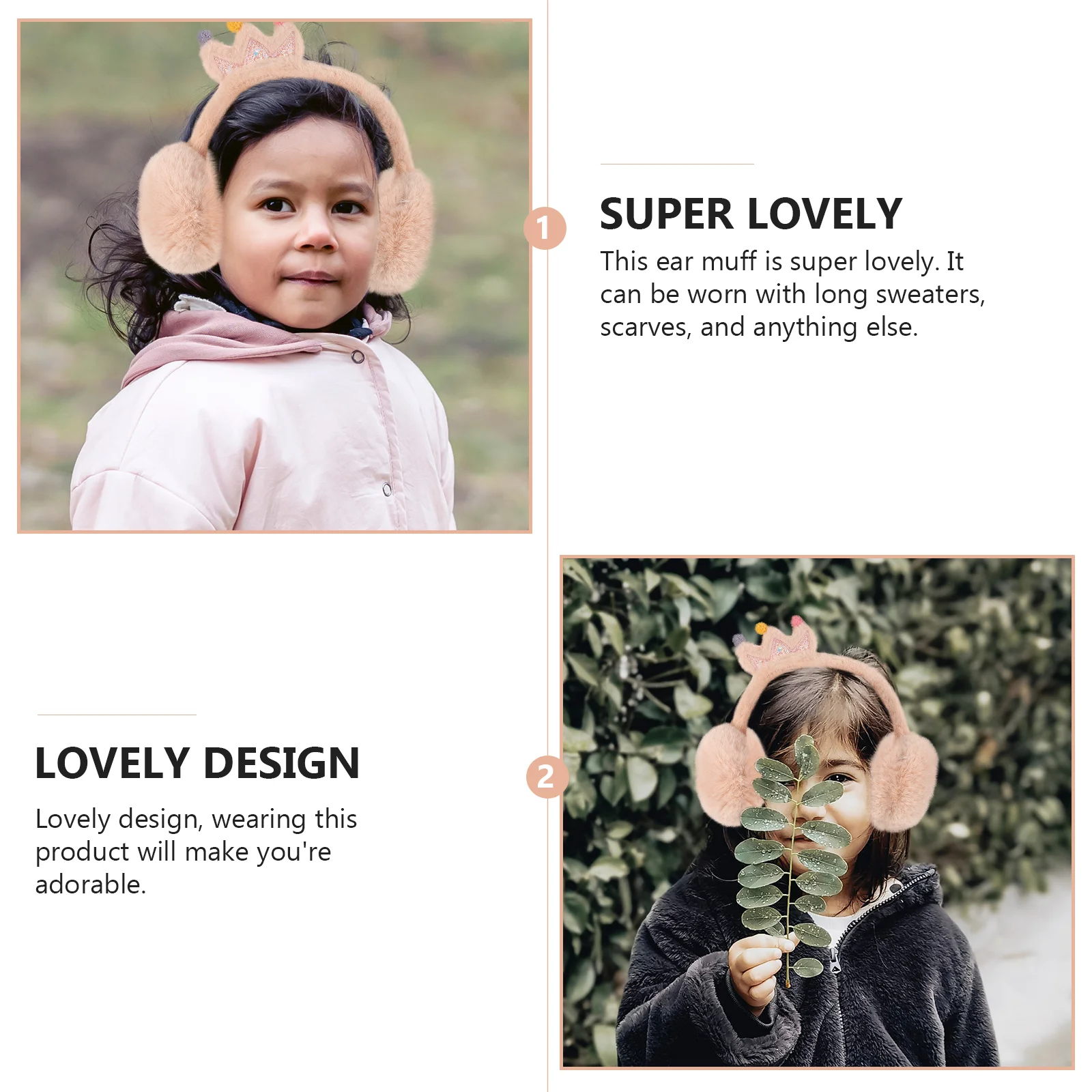The image size is (1092, 1092).
Task: Click the number 1 circle badge
Action: (545, 228)
